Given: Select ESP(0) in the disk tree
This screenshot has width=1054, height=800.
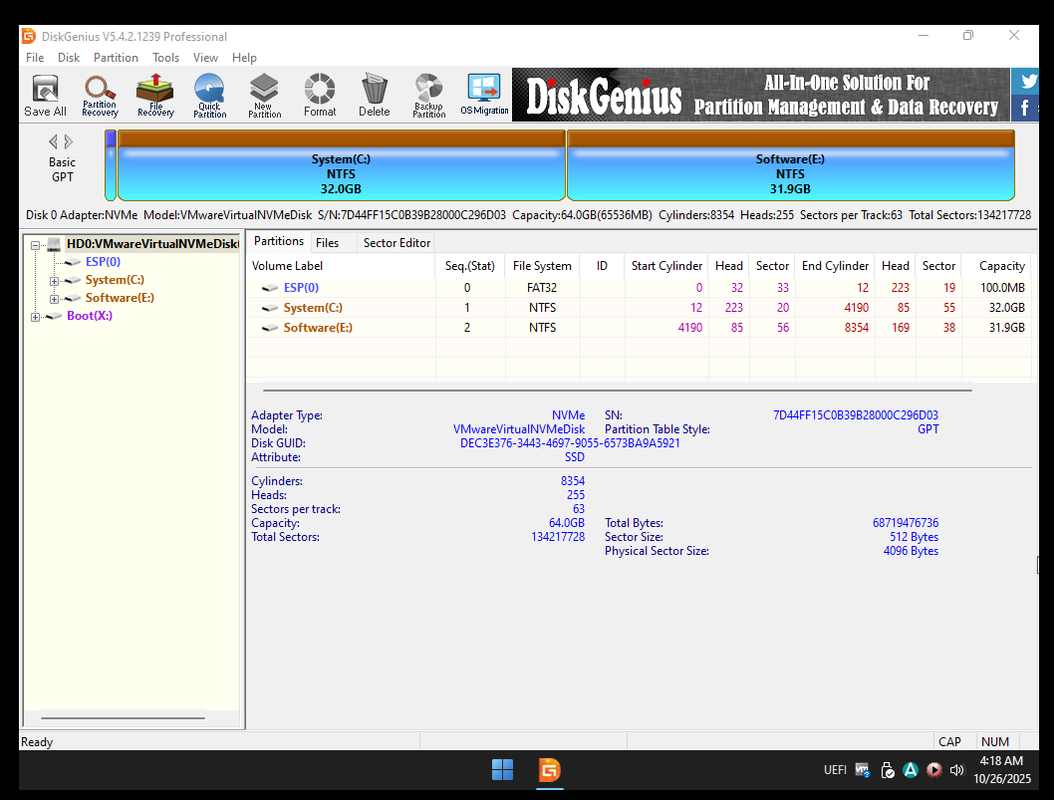Looking at the screenshot, I should click(103, 262).
